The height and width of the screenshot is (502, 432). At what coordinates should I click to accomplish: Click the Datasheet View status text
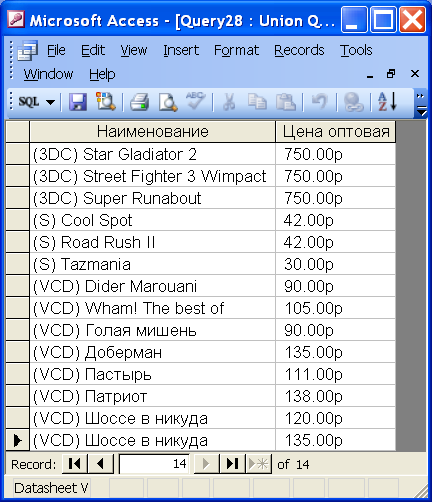coord(51,488)
